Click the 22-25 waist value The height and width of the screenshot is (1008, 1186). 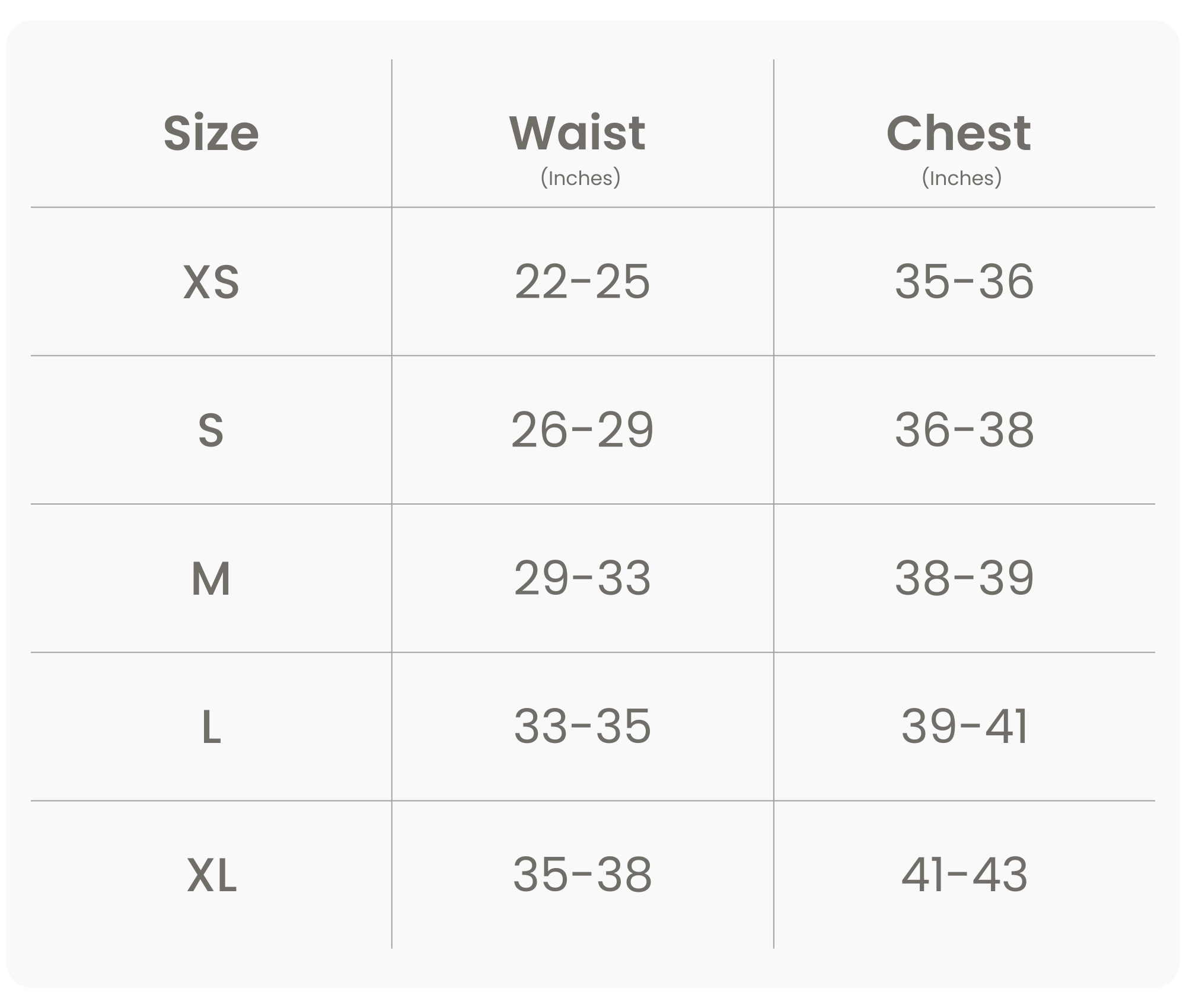coord(582,282)
